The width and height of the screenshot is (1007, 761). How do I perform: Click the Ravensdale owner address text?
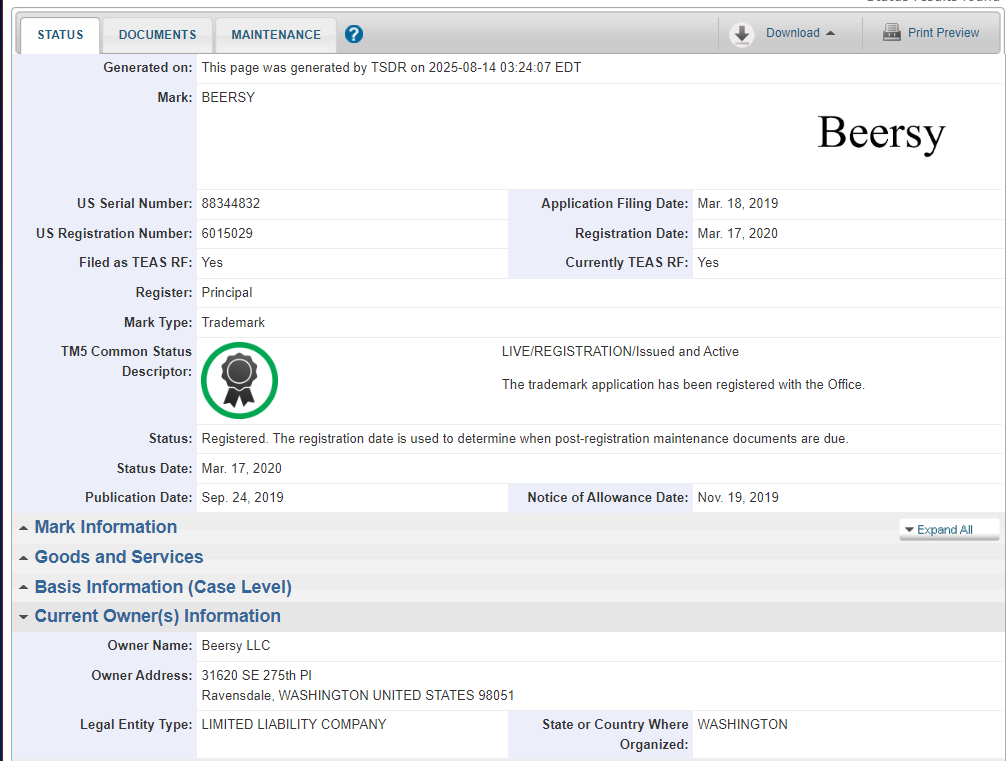[x=357, y=695]
